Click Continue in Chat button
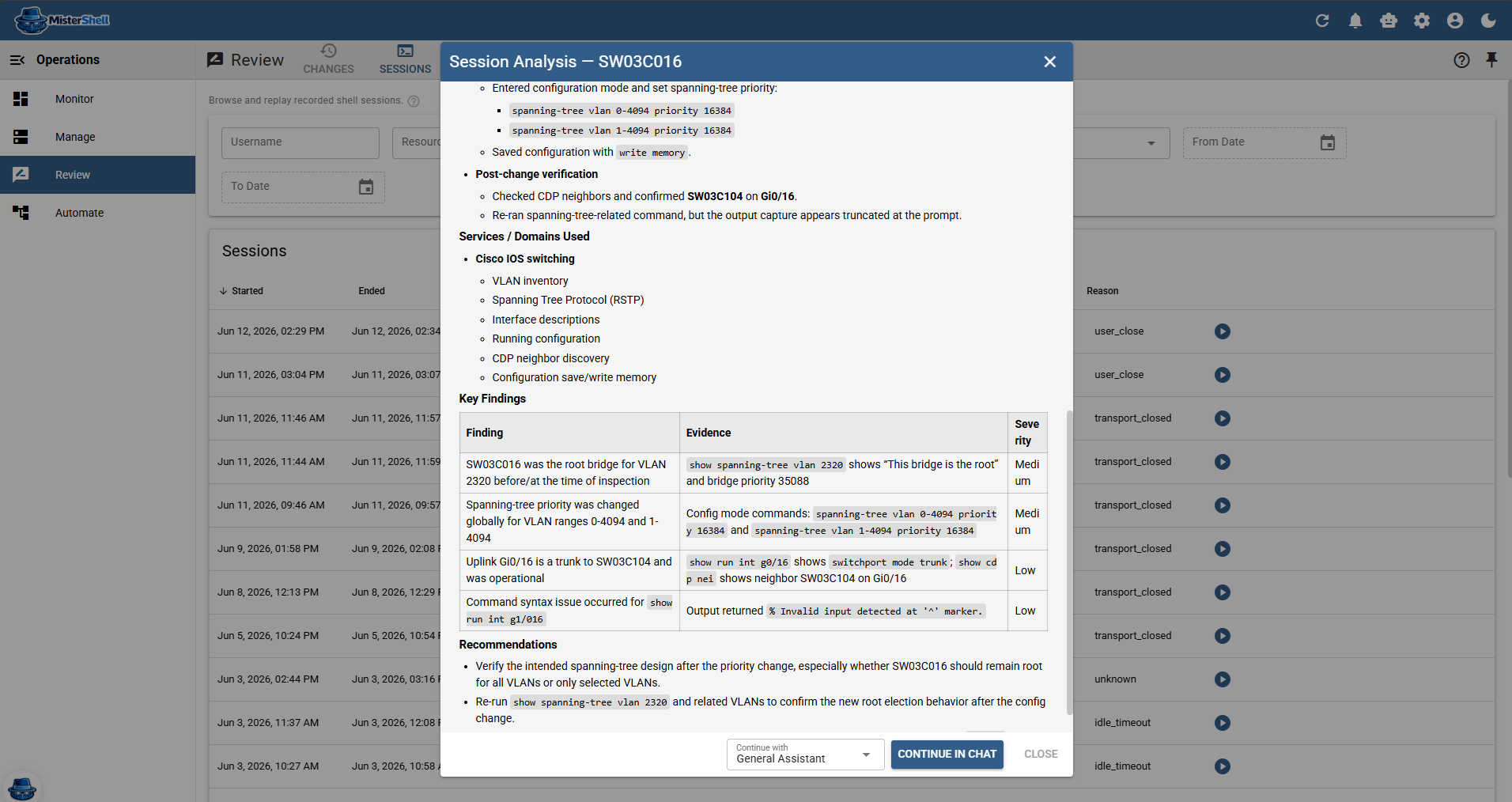 (947, 754)
